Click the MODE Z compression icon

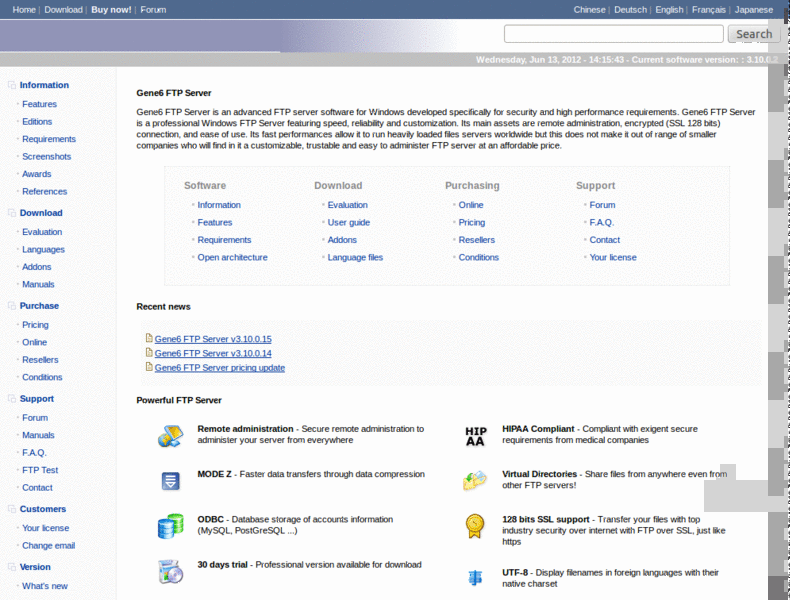[170, 481]
